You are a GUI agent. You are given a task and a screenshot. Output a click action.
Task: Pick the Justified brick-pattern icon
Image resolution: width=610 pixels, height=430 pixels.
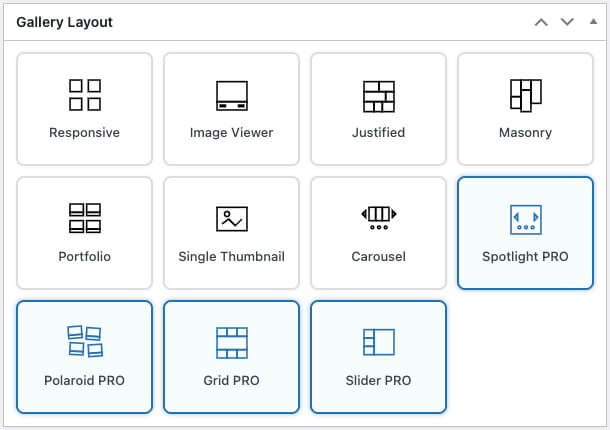(x=379, y=96)
